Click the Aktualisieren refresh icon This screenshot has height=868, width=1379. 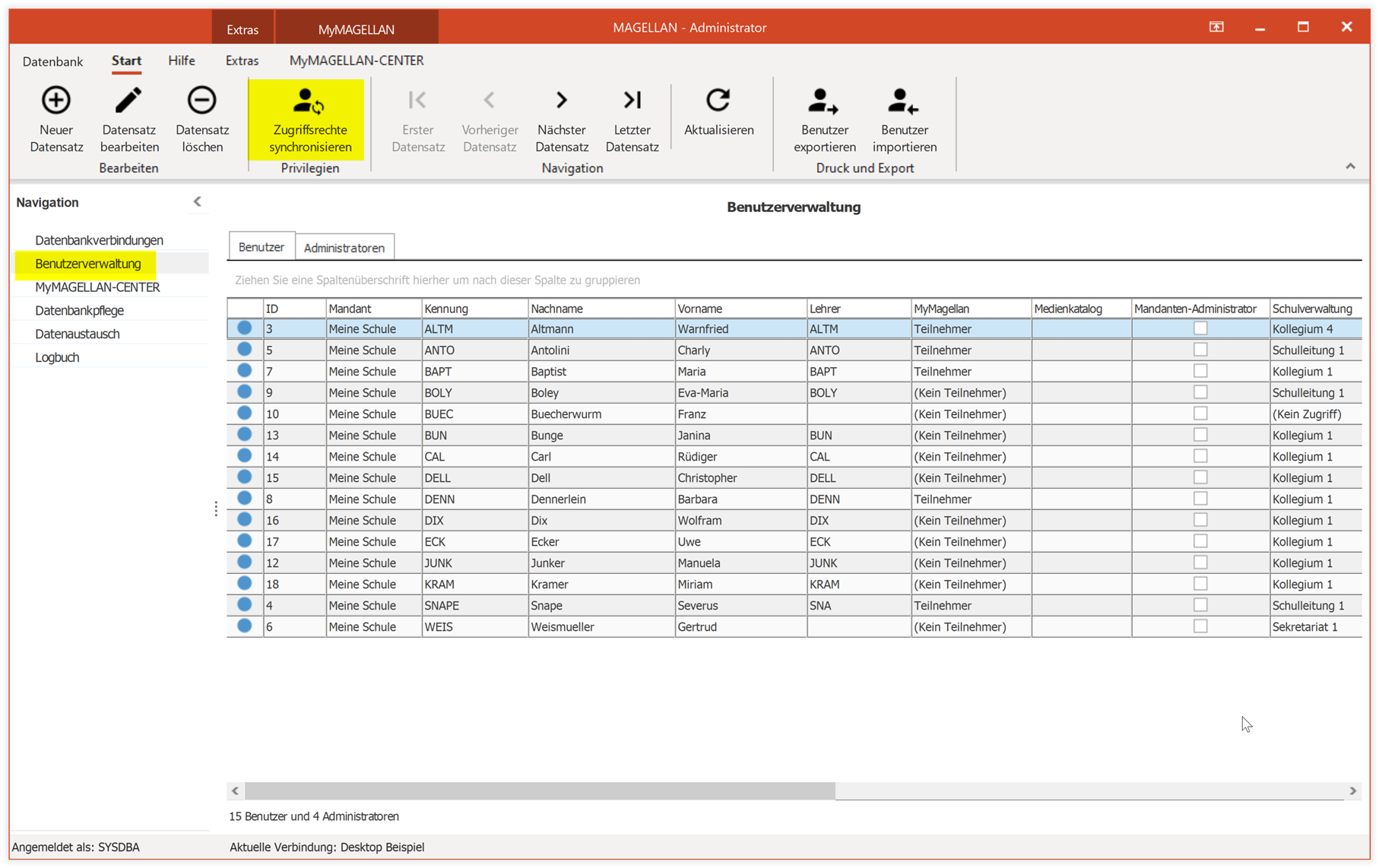coord(718,100)
